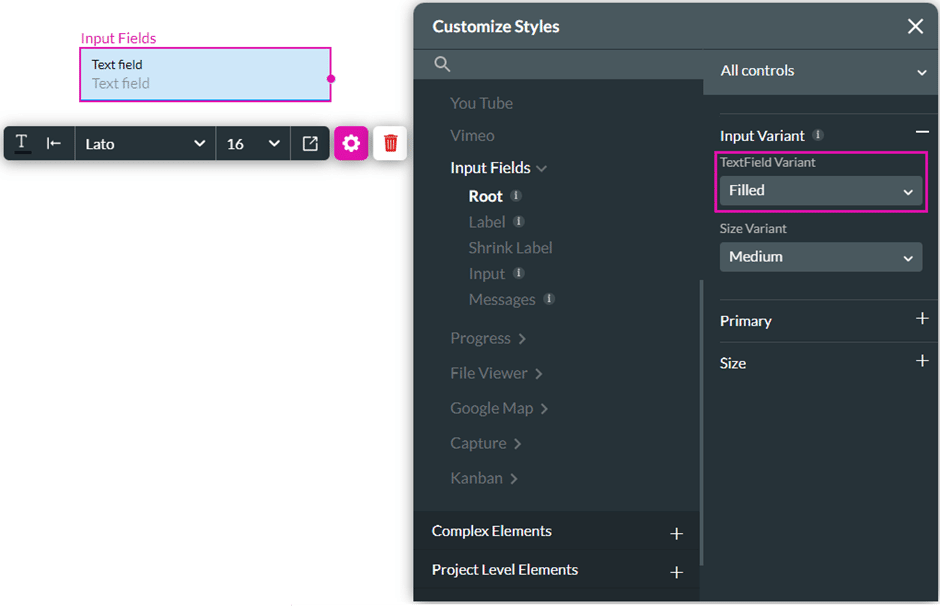Collapse the Input Variant section
Screen dimensions: 940x606
[x=922, y=133]
